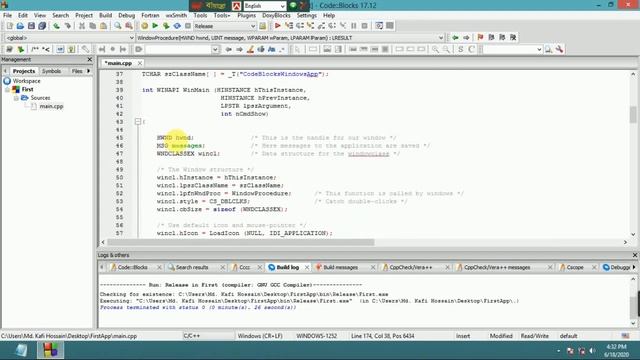The width and height of the screenshot is (640, 360).
Task: Click the Read/Write status bar entry
Action: tap(534, 336)
